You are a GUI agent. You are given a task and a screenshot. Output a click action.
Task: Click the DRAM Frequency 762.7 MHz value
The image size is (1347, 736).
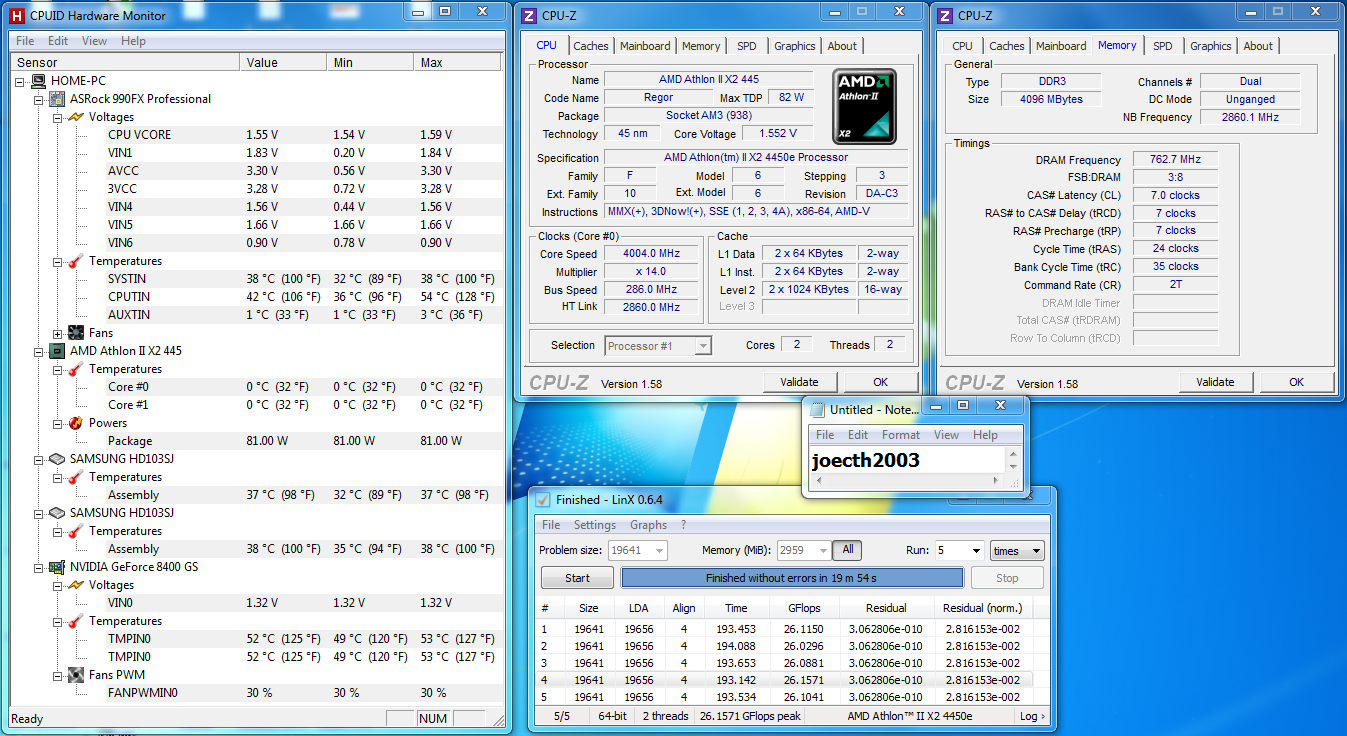pyautogui.click(x=1175, y=160)
